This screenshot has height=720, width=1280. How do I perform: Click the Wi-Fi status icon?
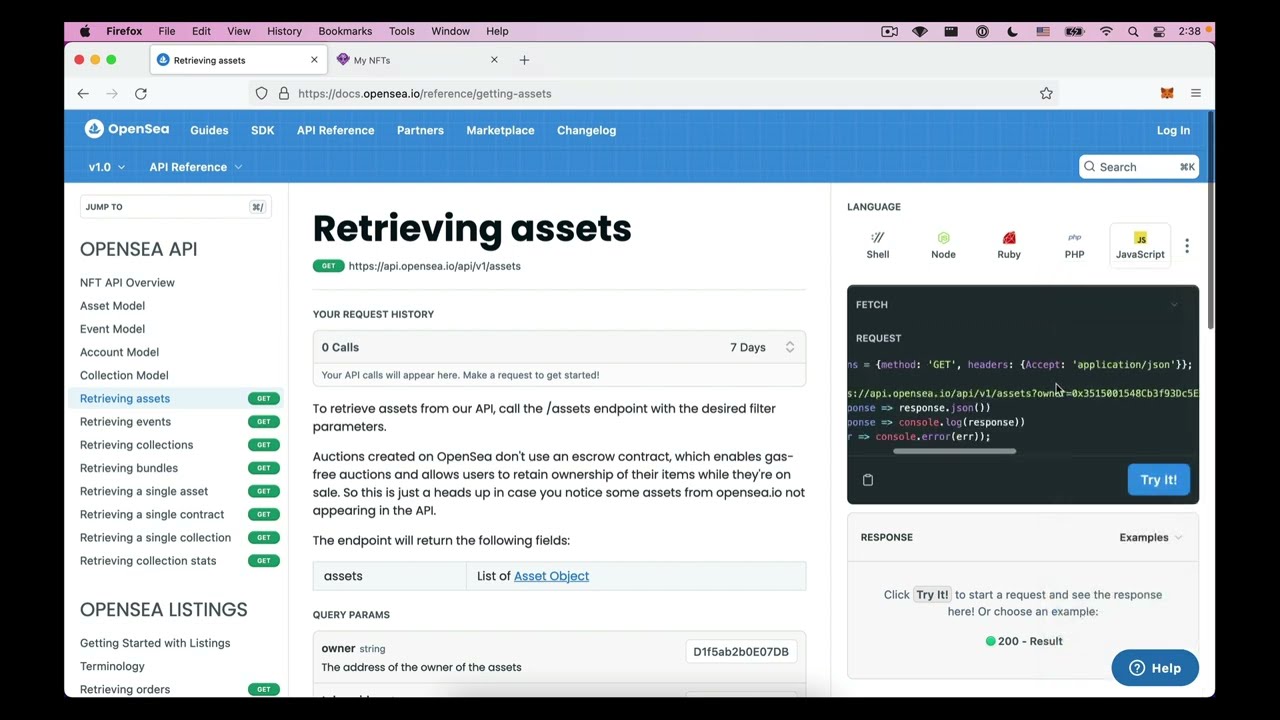pyautogui.click(x=1106, y=31)
